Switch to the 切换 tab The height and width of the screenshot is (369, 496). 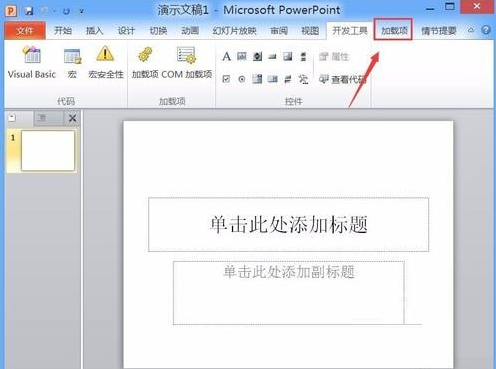158,31
